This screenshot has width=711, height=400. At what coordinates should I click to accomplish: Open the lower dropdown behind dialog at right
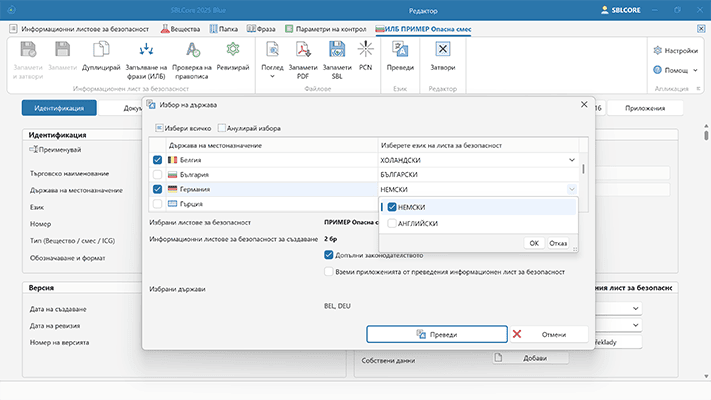(636, 325)
